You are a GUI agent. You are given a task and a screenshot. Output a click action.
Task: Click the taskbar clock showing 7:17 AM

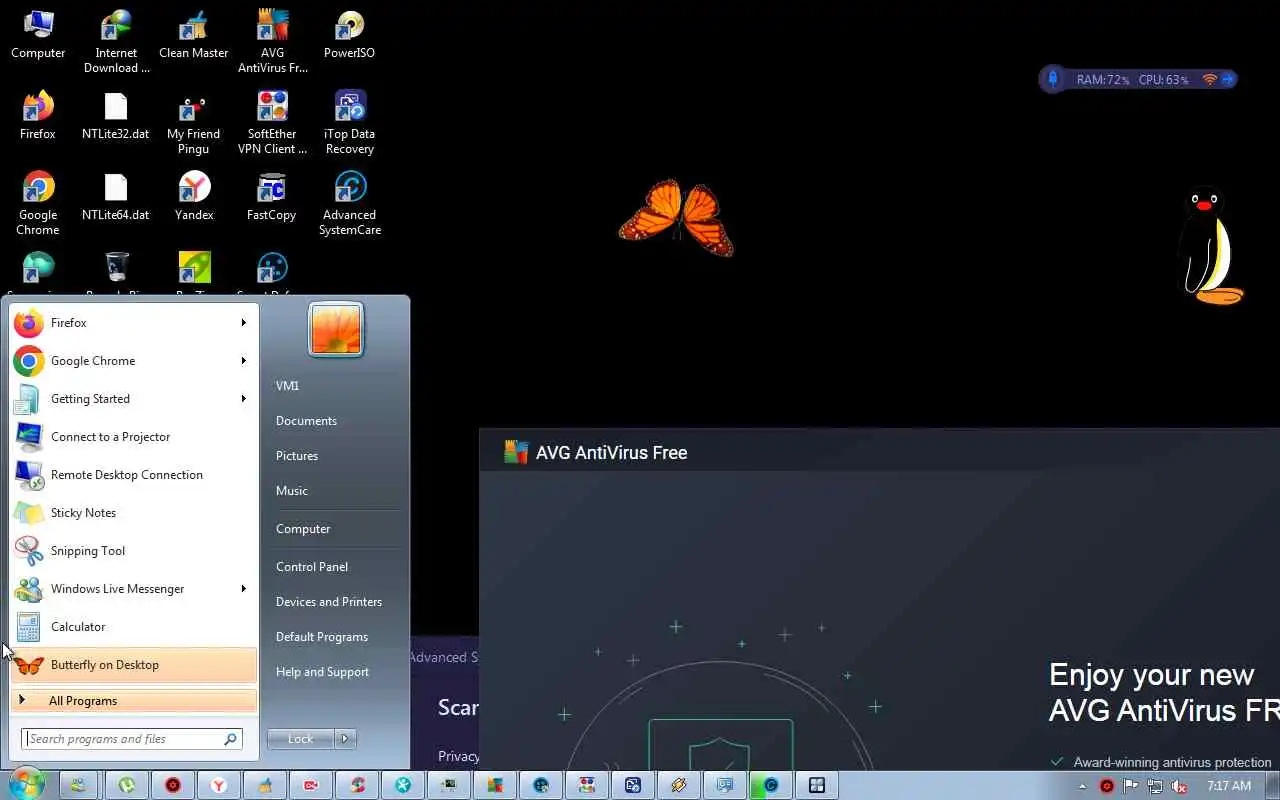[x=1228, y=786]
